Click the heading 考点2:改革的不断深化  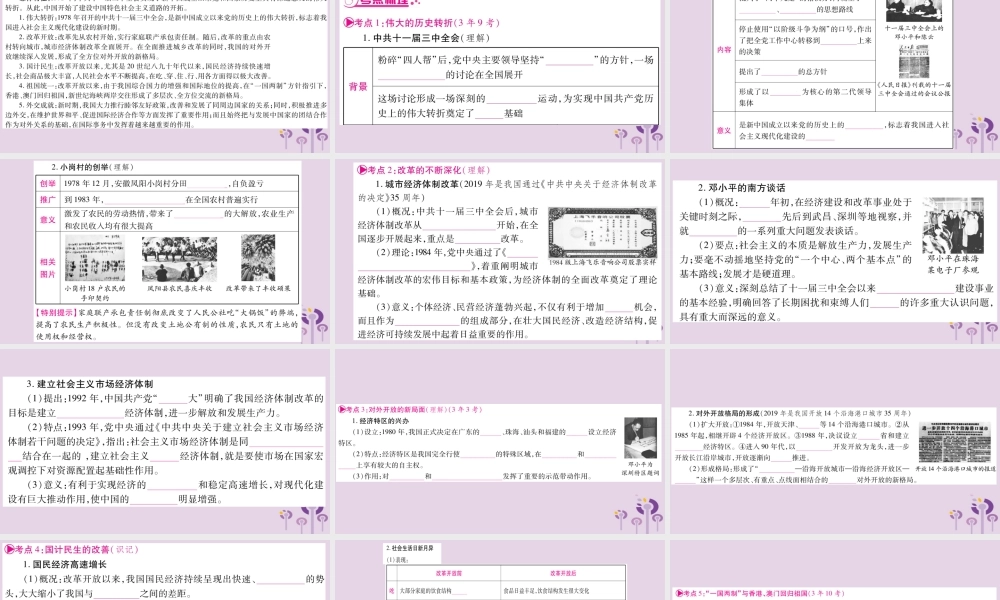424,170
